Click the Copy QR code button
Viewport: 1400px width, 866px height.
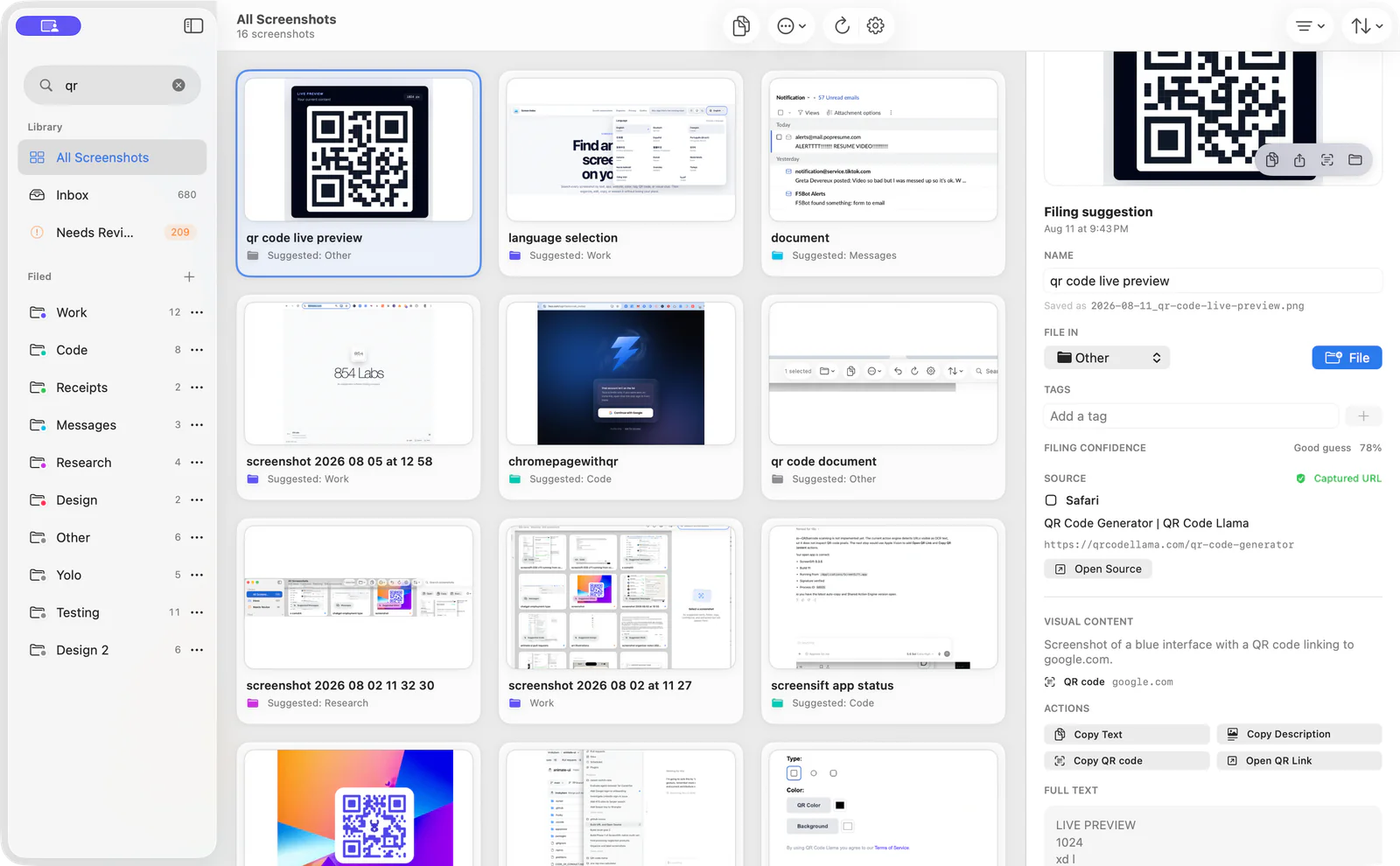click(x=1126, y=761)
